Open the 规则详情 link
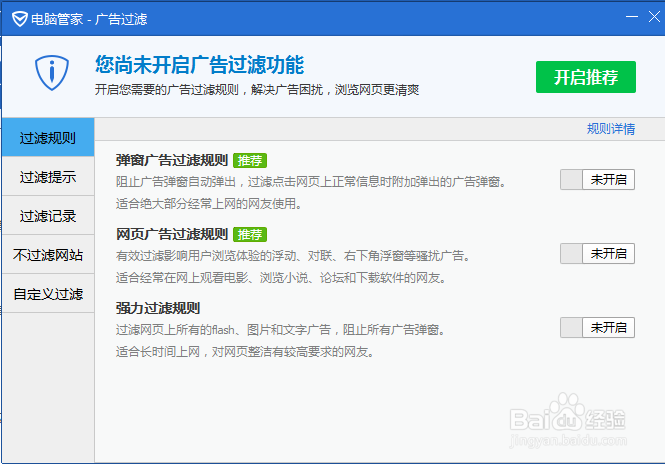The image size is (665, 464). [x=611, y=129]
